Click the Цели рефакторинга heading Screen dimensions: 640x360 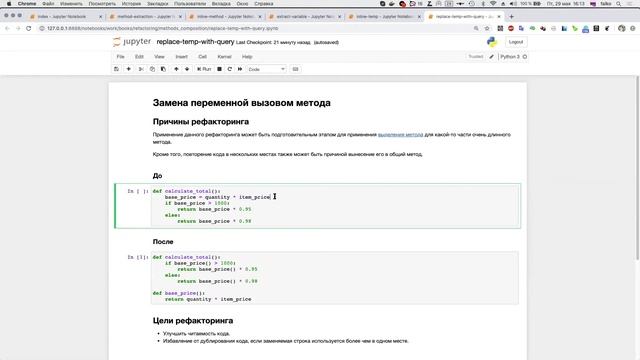(193, 320)
